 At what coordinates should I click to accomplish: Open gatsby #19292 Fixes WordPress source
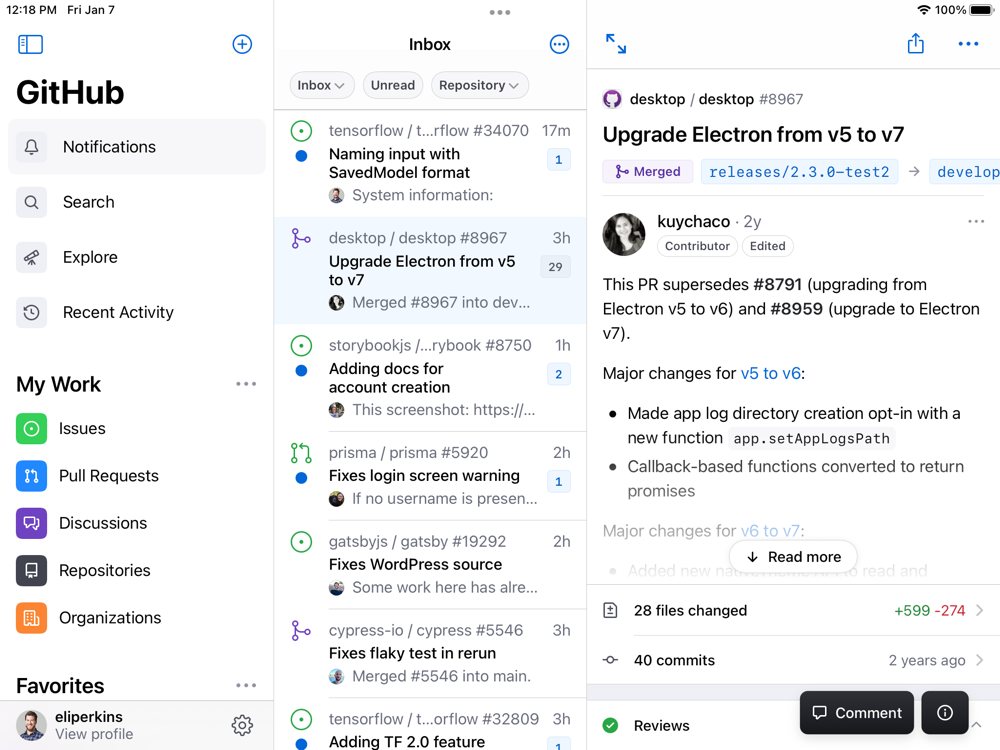point(430,564)
